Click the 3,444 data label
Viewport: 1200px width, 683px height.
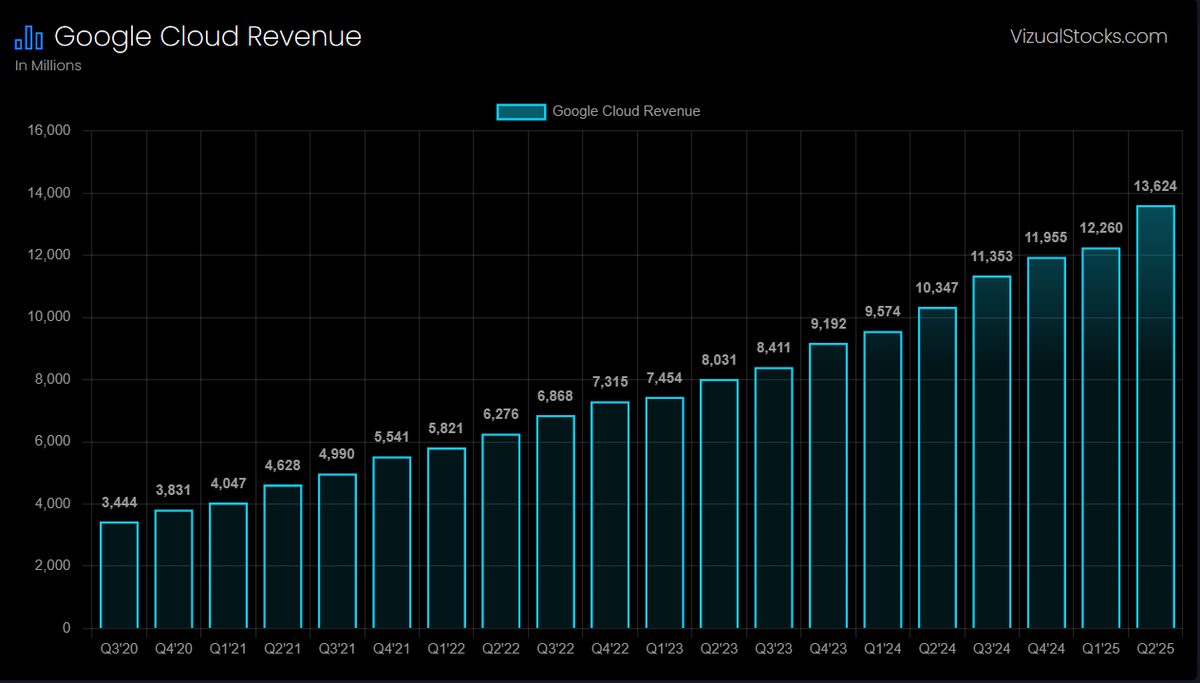point(120,502)
